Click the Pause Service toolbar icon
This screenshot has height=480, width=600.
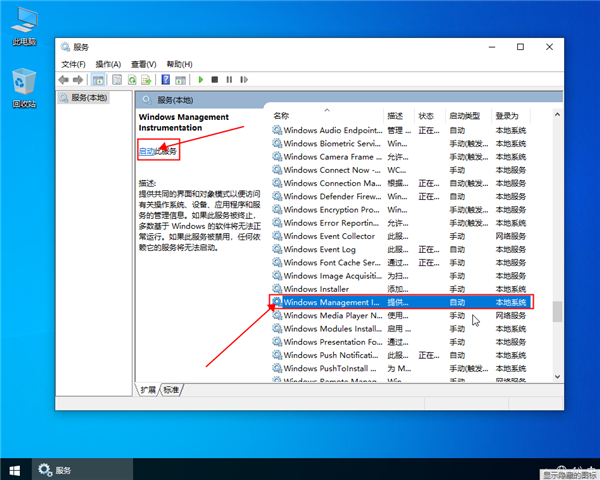coord(229,79)
